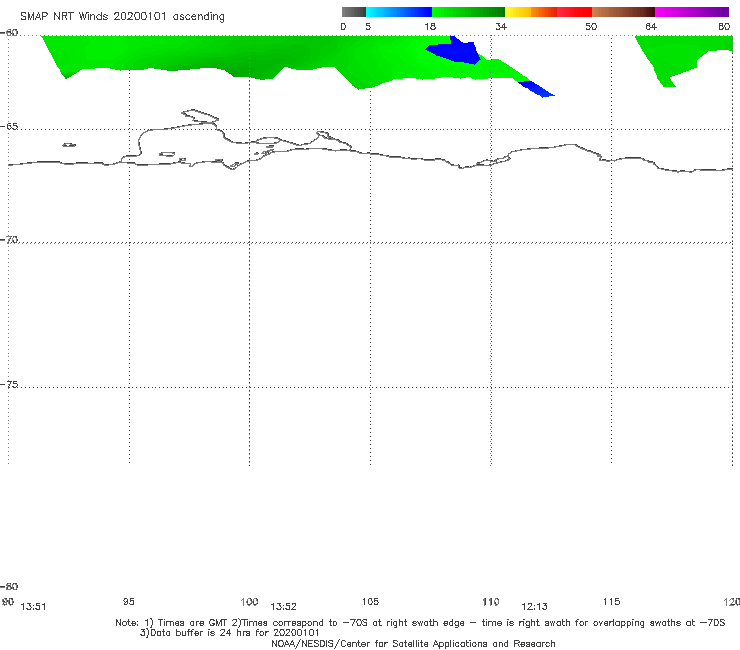Click the large blue wind patch near 108E
The image size is (740, 650).
(455, 52)
